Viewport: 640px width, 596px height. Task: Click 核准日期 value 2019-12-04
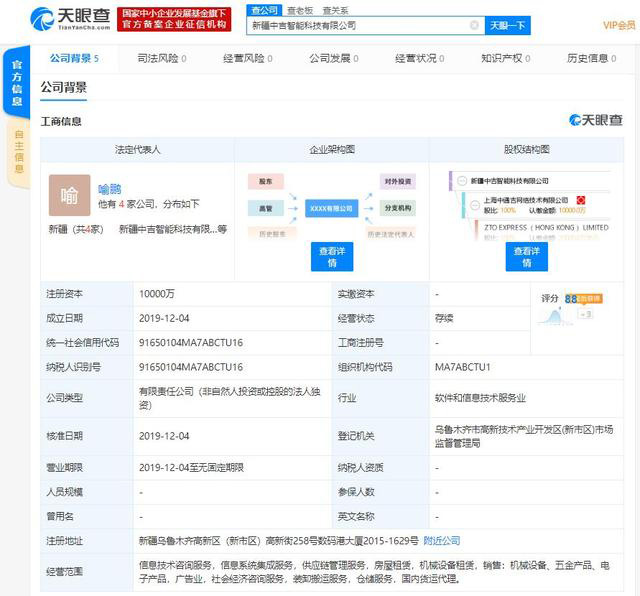pyautogui.click(x=164, y=436)
